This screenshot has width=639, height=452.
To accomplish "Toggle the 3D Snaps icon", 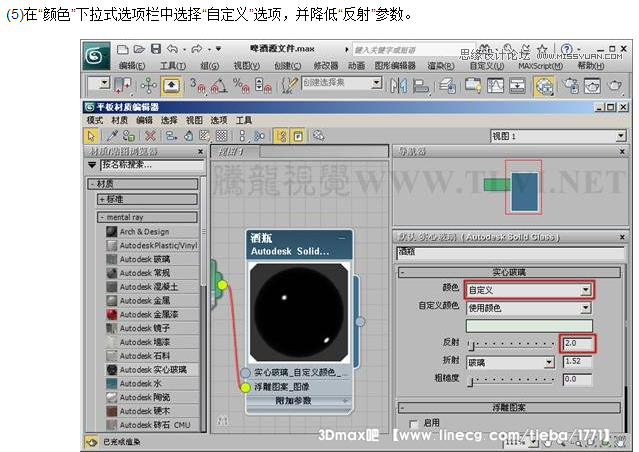I will tap(198, 86).
